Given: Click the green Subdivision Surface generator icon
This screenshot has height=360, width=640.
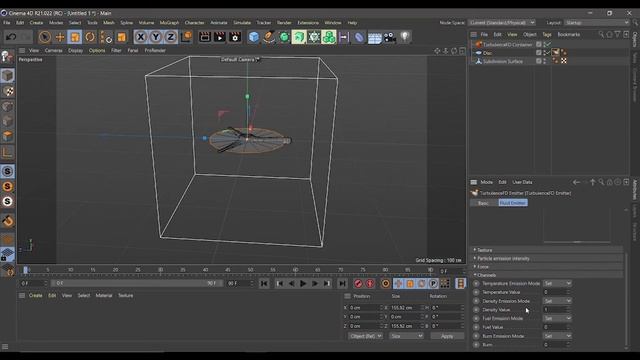Looking at the screenshot, I should pyautogui.click(x=284, y=37).
